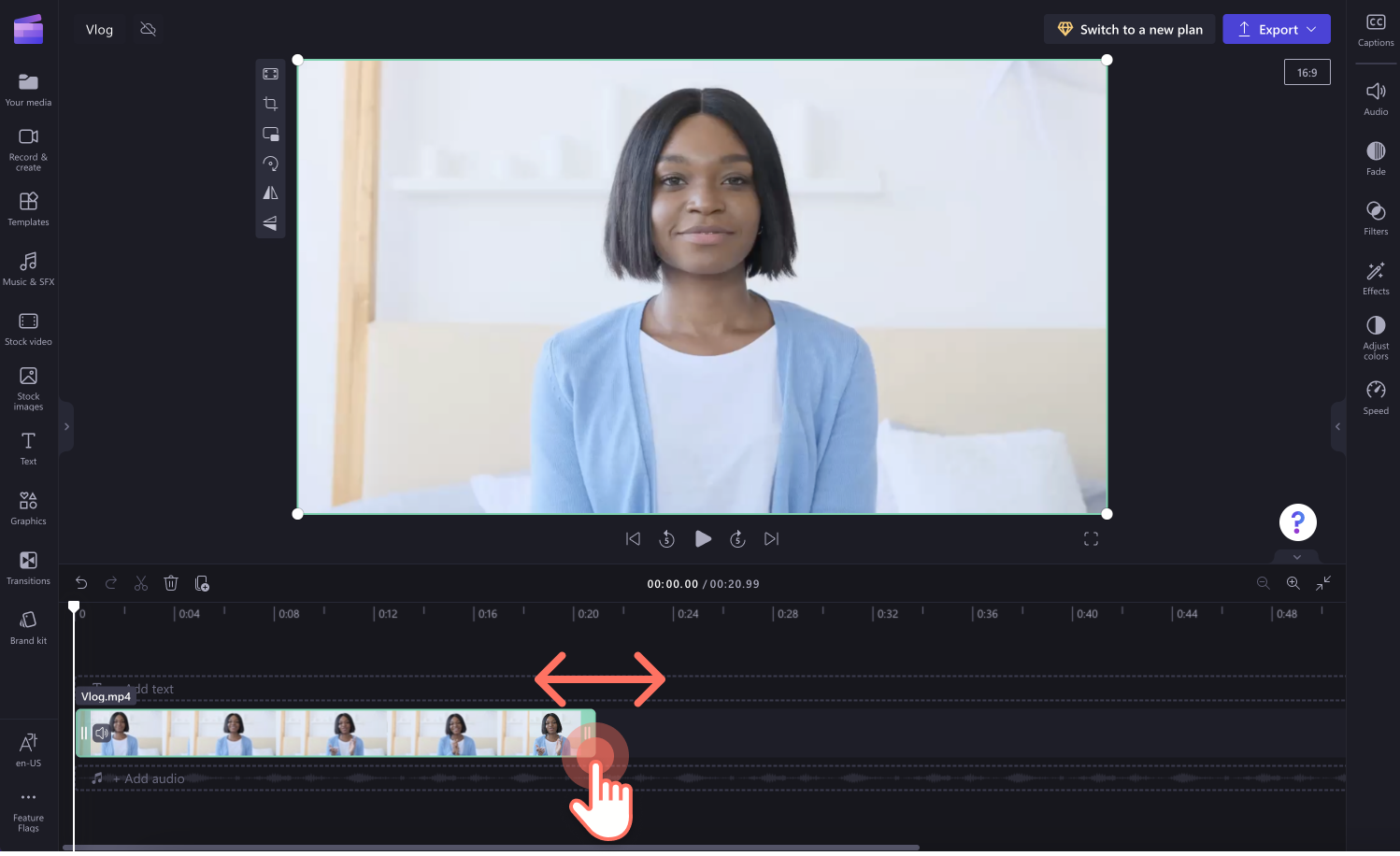
Task: Select the Split tool in timeline toolbar
Action: (x=141, y=582)
